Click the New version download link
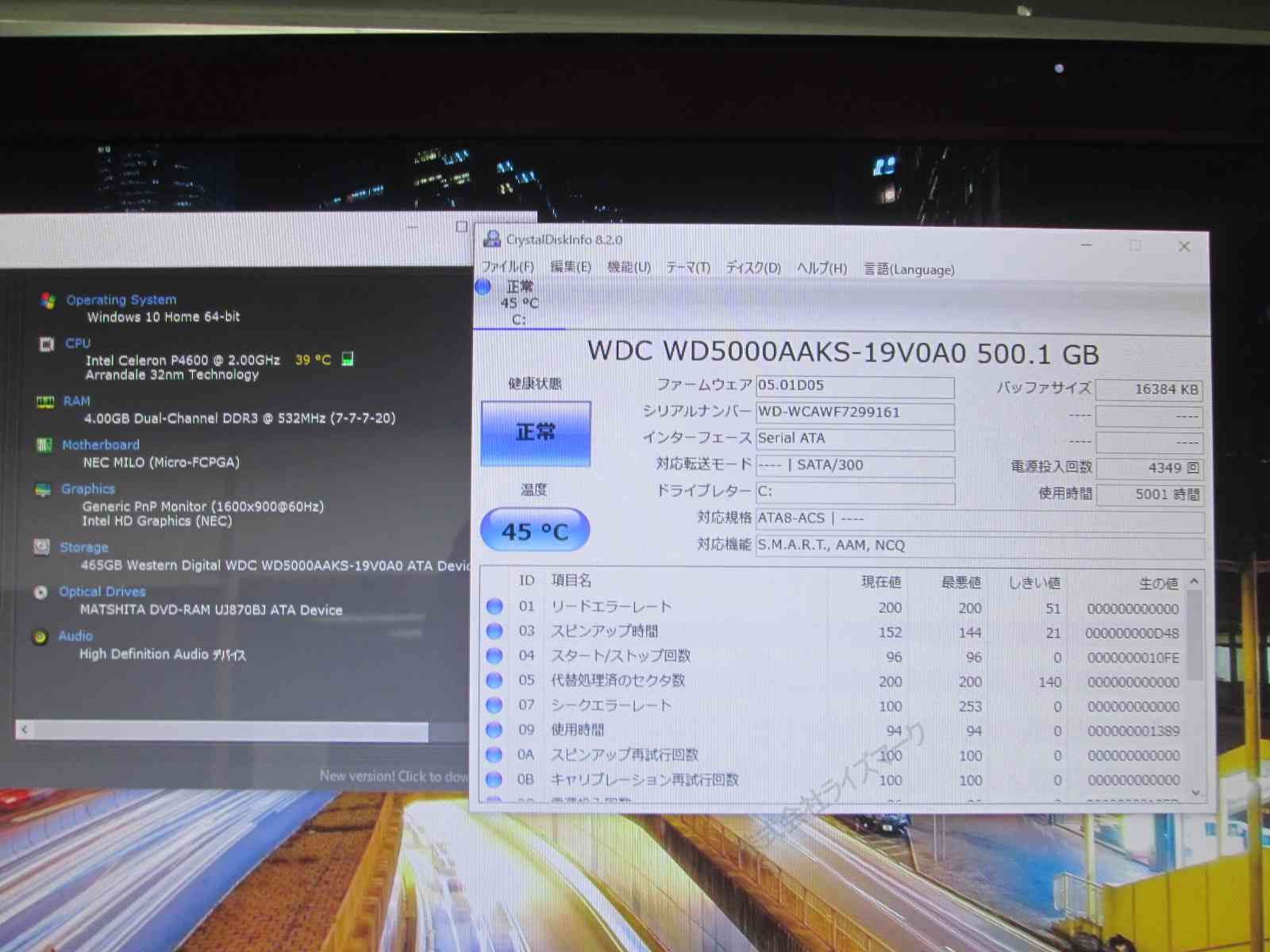Image resolution: width=1270 pixels, height=952 pixels. 394,776
